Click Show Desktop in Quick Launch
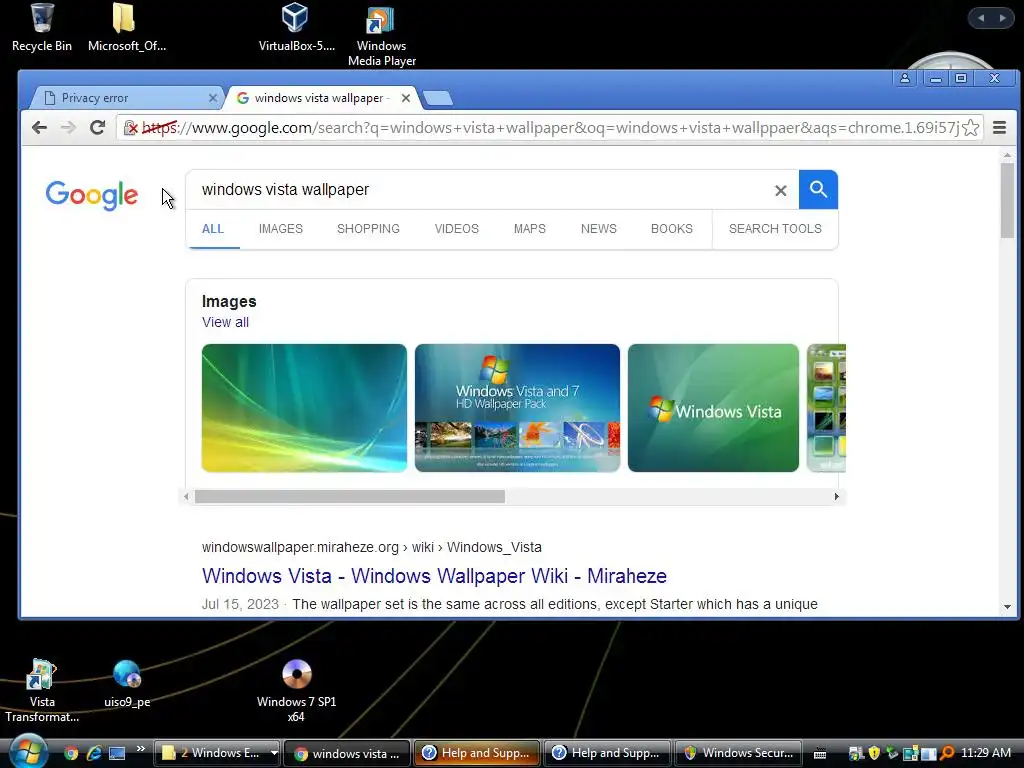The image size is (1024, 768). (x=117, y=754)
